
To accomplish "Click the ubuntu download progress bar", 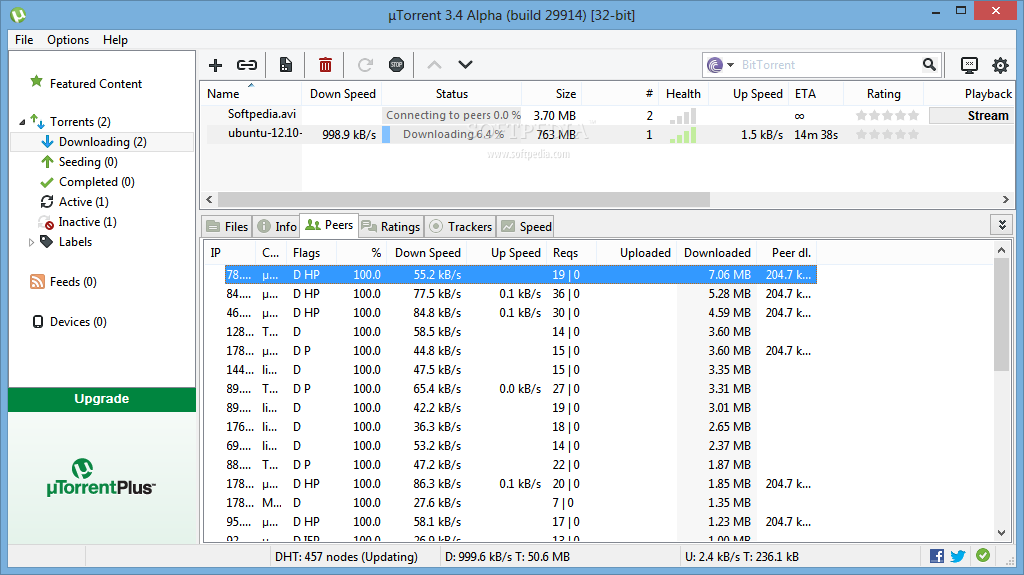I will click(452, 134).
